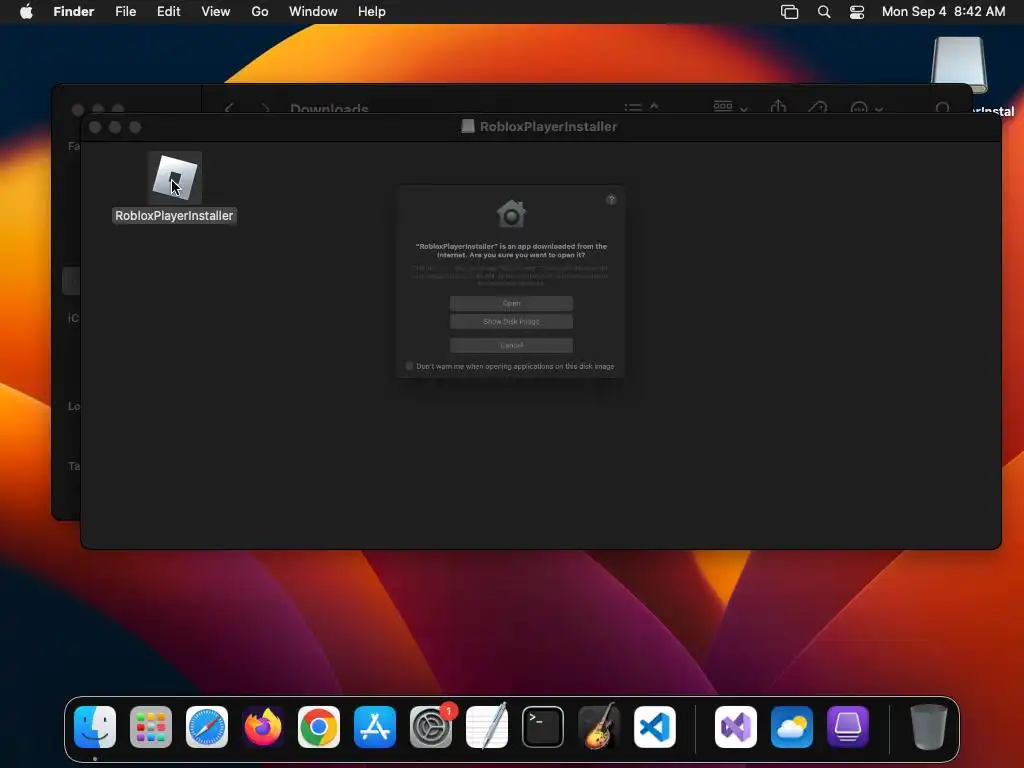Click the RobloxPlayerInstaller file name label
This screenshot has width=1024, height=768.
tap(174, 216)
